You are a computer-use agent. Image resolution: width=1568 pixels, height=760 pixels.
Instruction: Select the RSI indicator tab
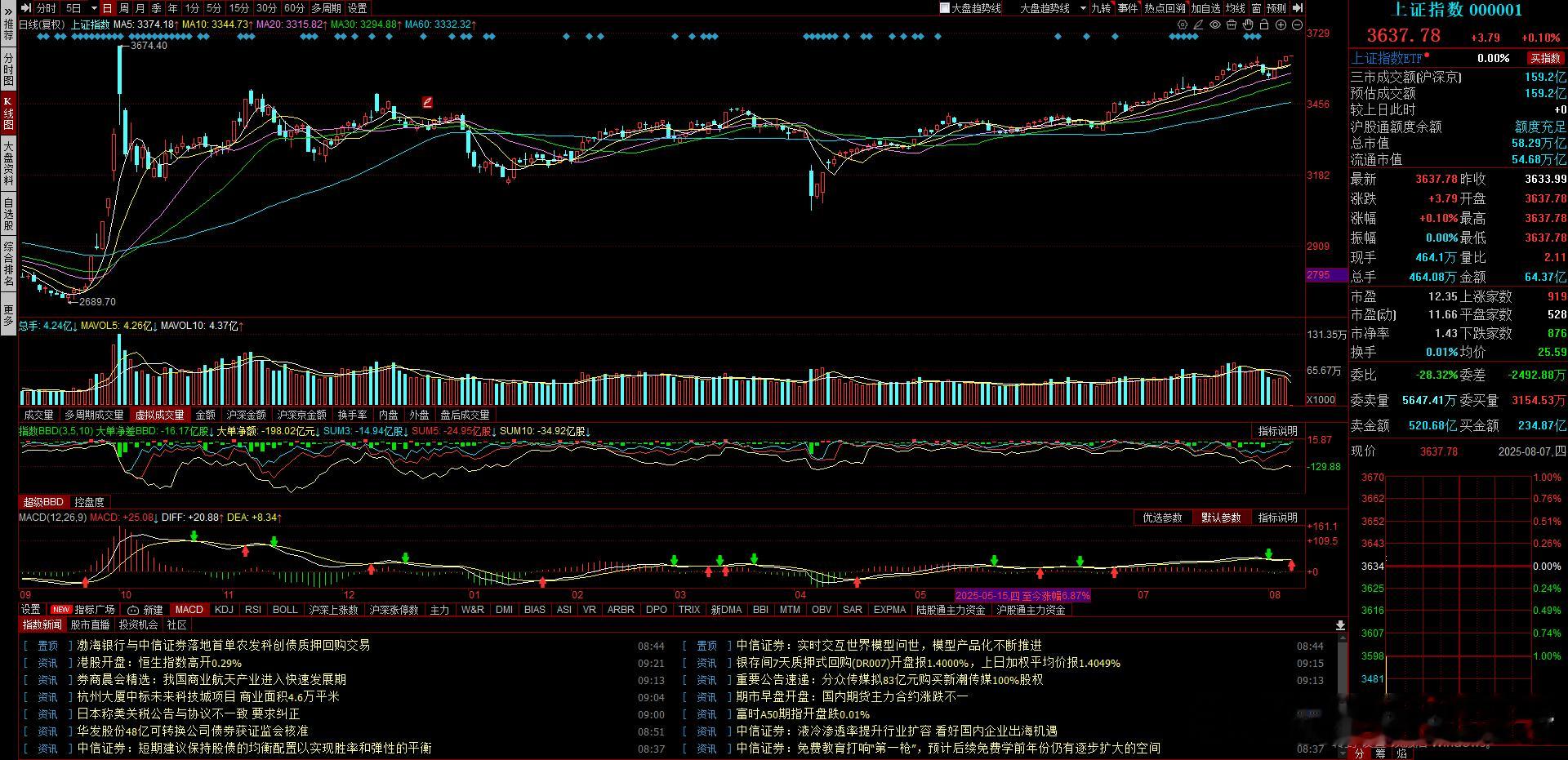click(x=253, y=610)
